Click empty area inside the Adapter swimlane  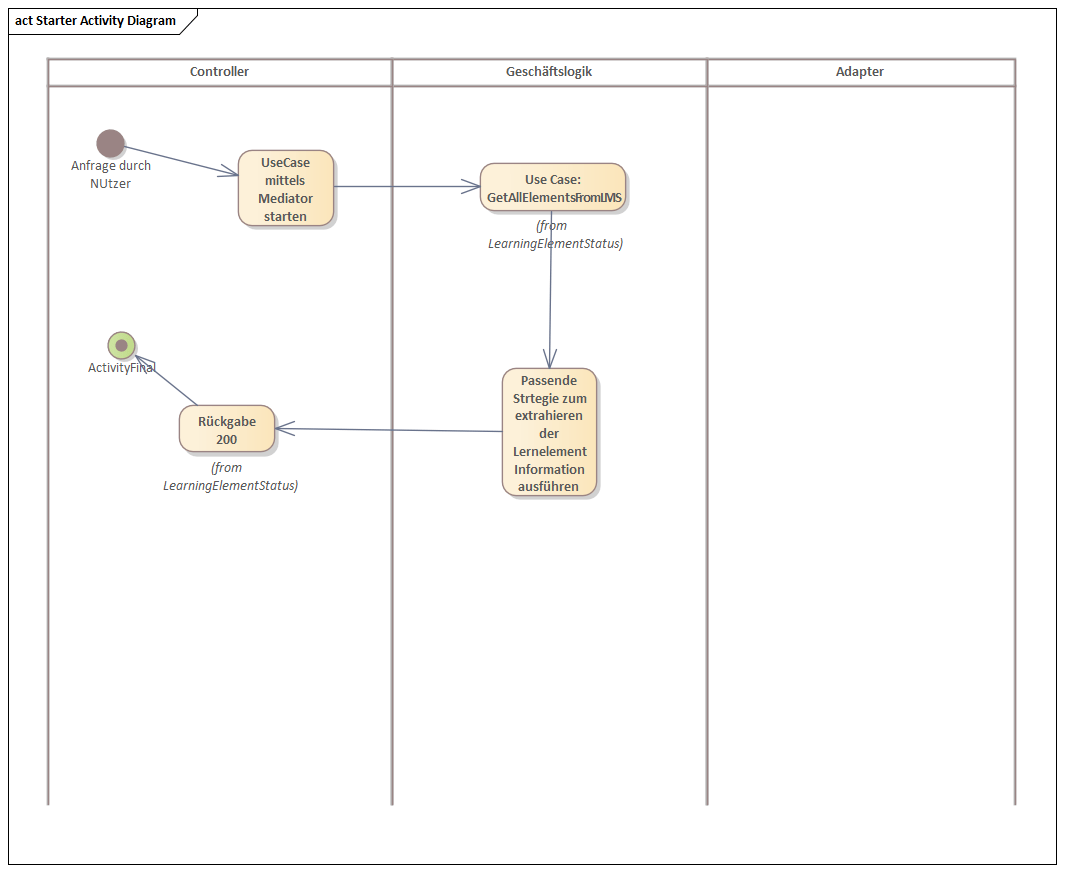pyautogui.click(x=860, y=450)
